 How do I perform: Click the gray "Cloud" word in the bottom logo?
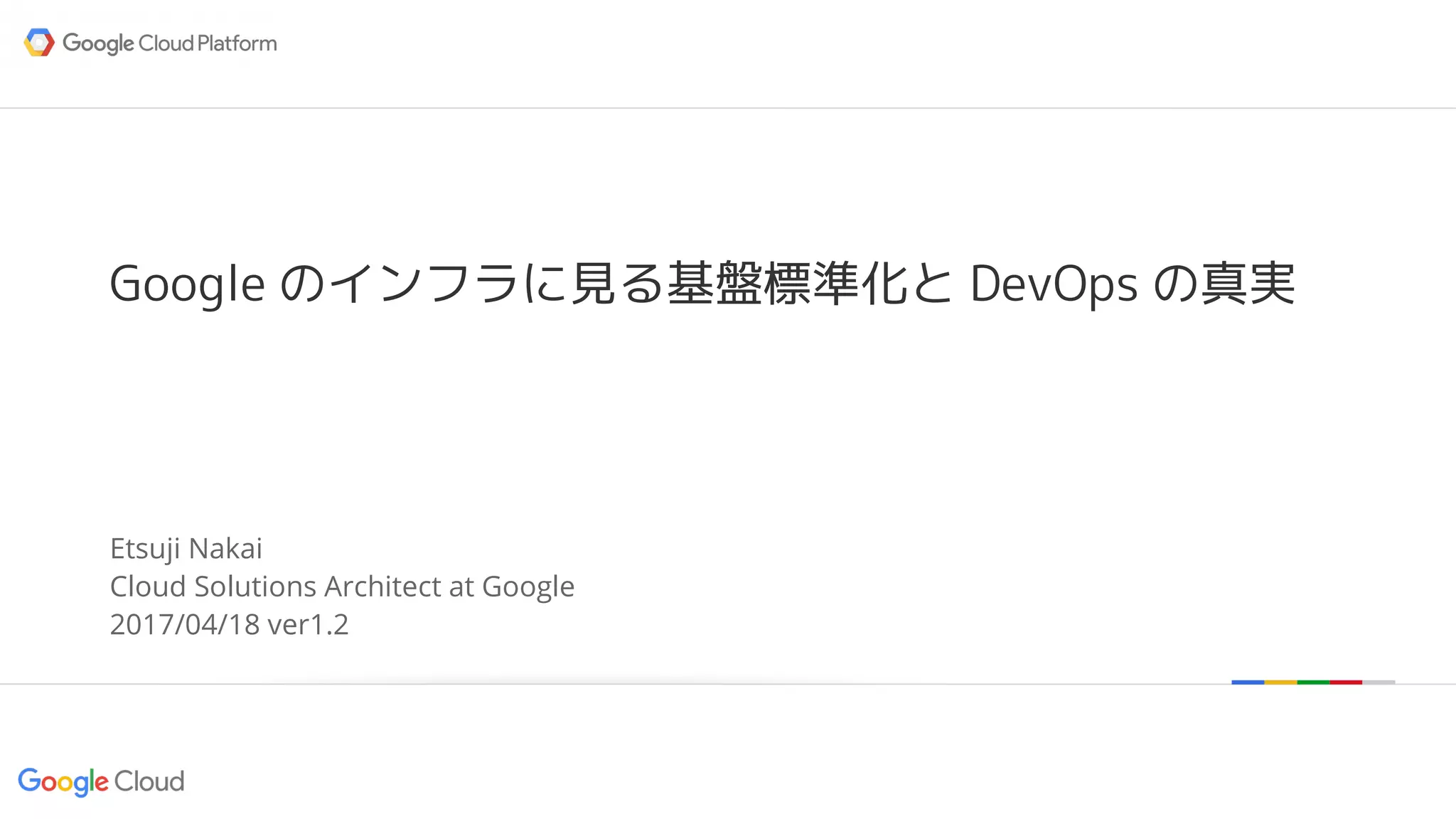pos(149,781)
